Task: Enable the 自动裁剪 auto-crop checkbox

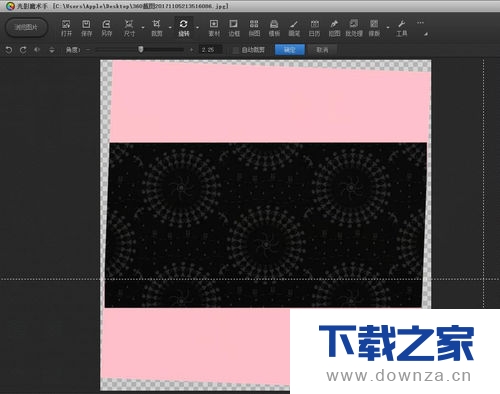Action: point(236,50)
